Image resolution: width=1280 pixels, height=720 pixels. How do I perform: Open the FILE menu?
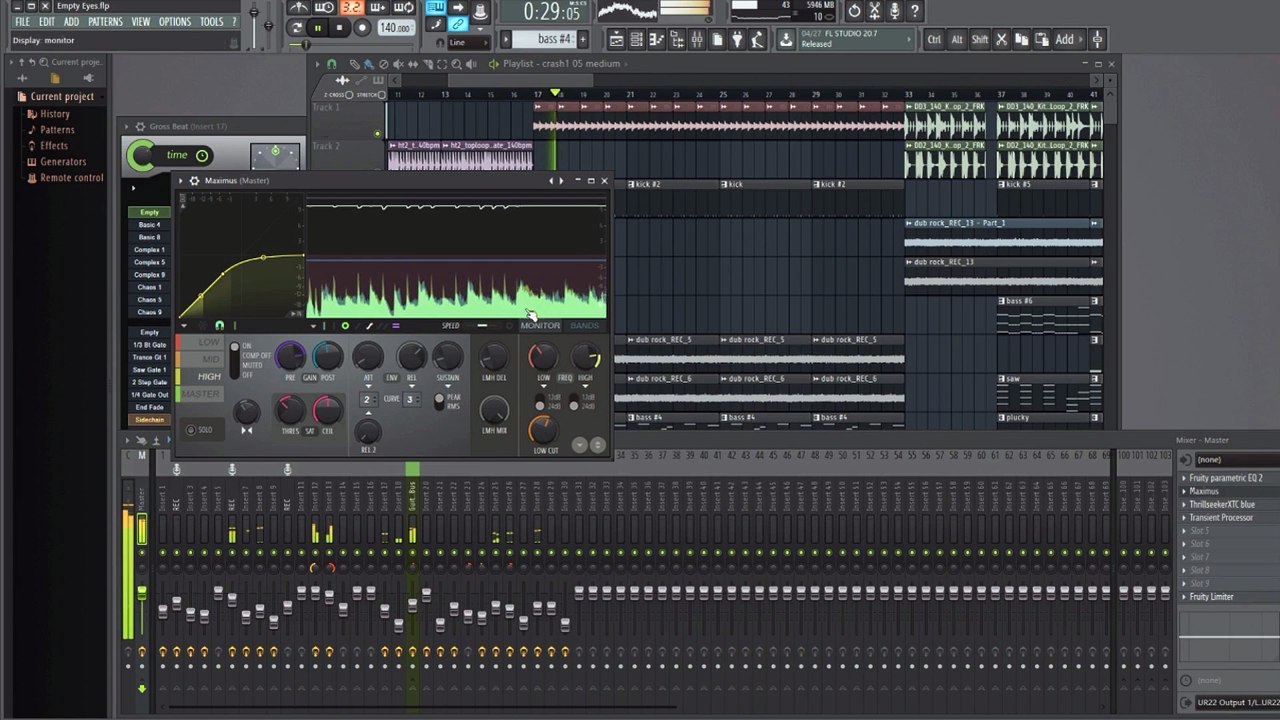22,22
